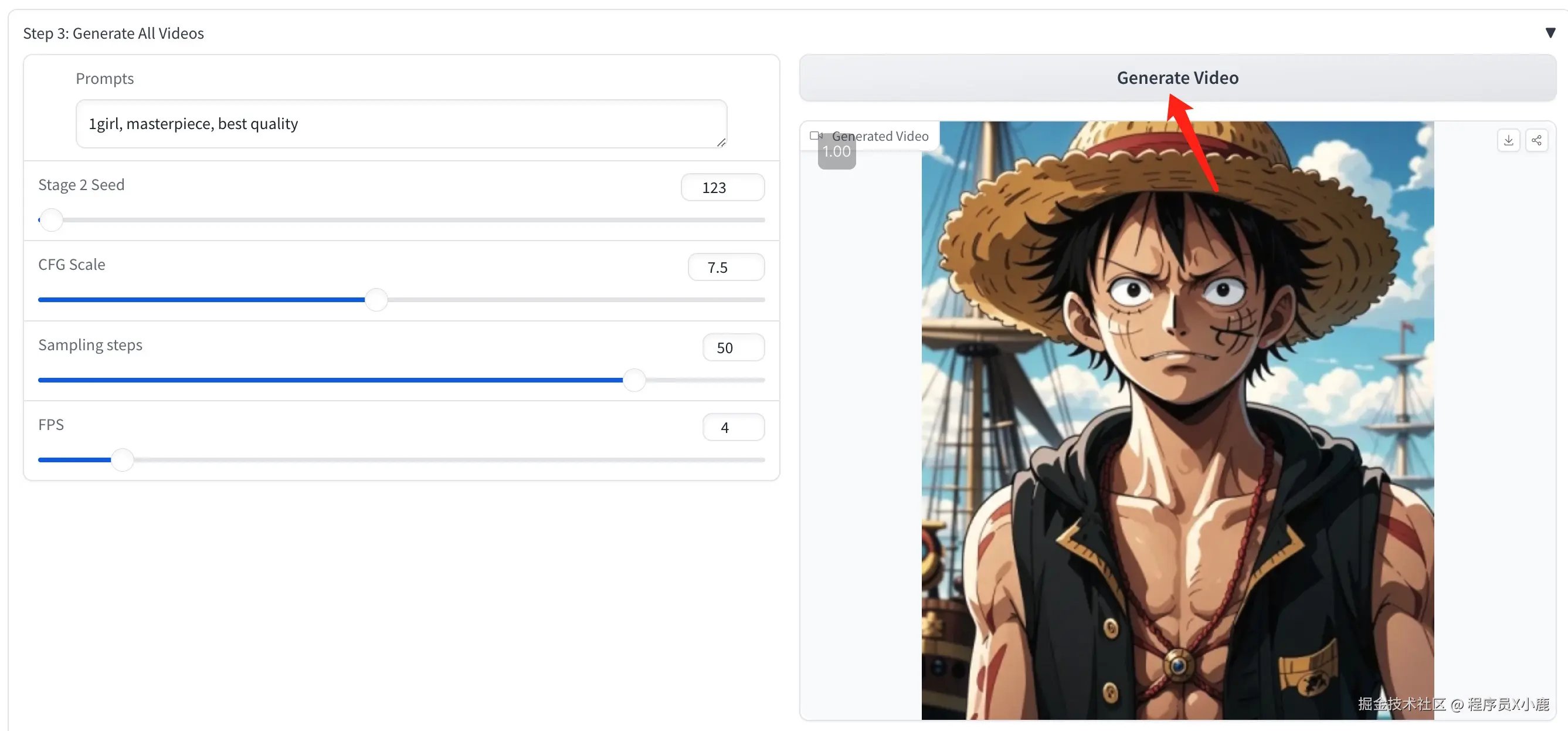Collapse the Step 3 section arrow
This screenshot has width=1568, height=731.
pos(1550,33)
